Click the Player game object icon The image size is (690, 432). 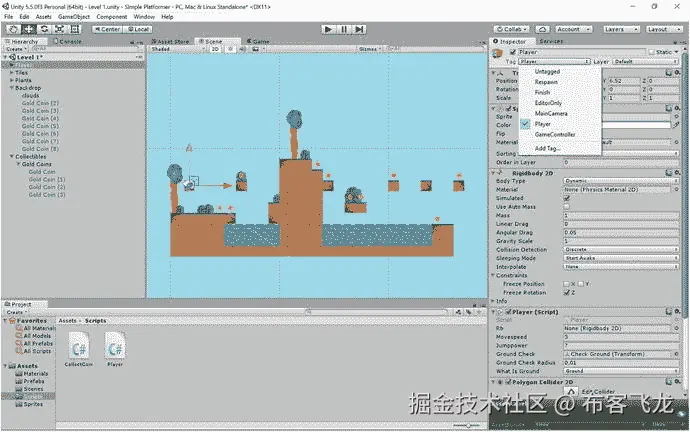tap(498, 54)
